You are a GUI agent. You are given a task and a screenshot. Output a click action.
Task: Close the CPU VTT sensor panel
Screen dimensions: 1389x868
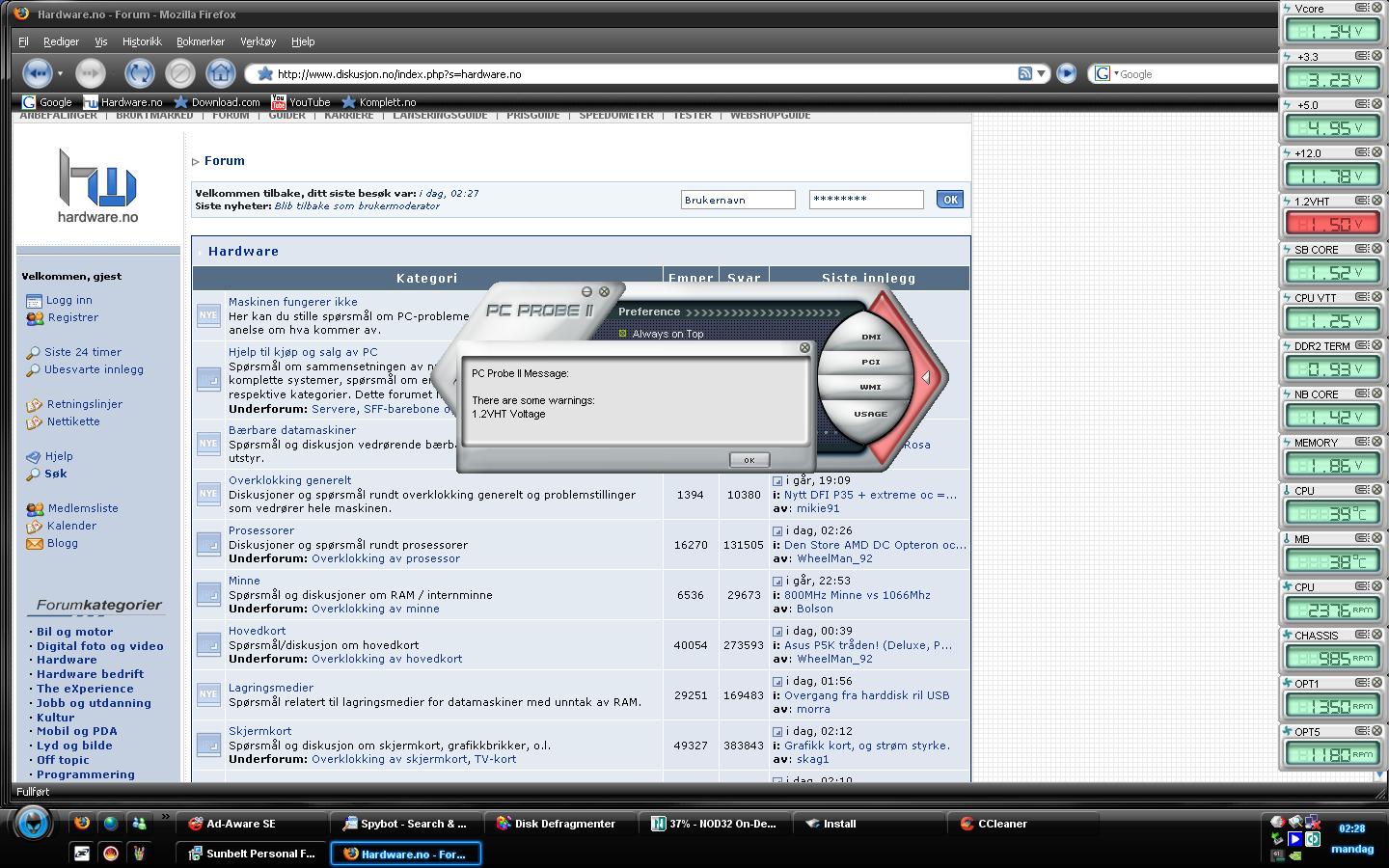pyautogui.click(x=1377, y=297)
